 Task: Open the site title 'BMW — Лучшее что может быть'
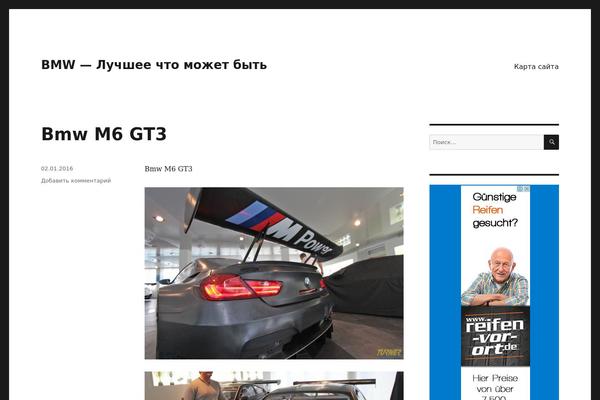coord(154,65)
